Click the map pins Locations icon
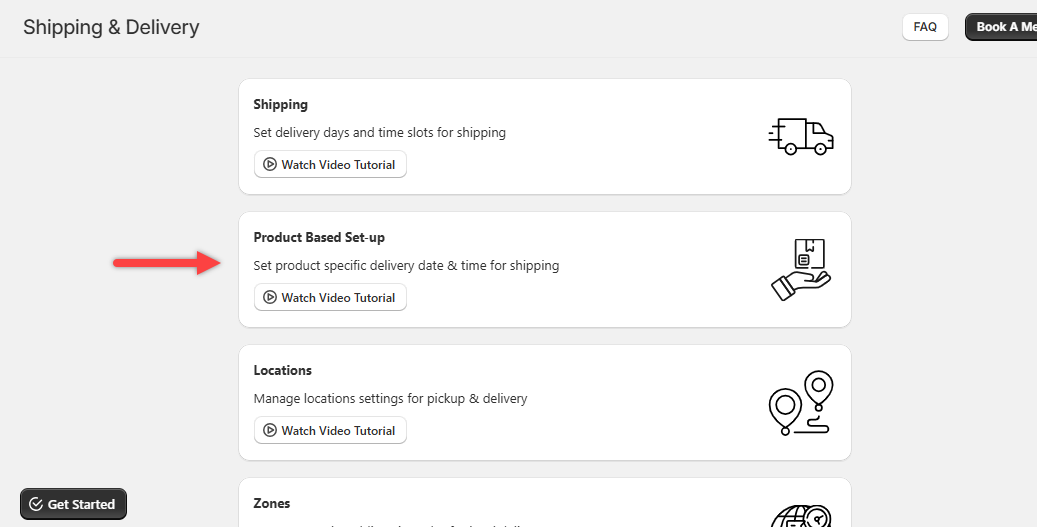This screenshot has height=527, width=1037. point(801,402)
